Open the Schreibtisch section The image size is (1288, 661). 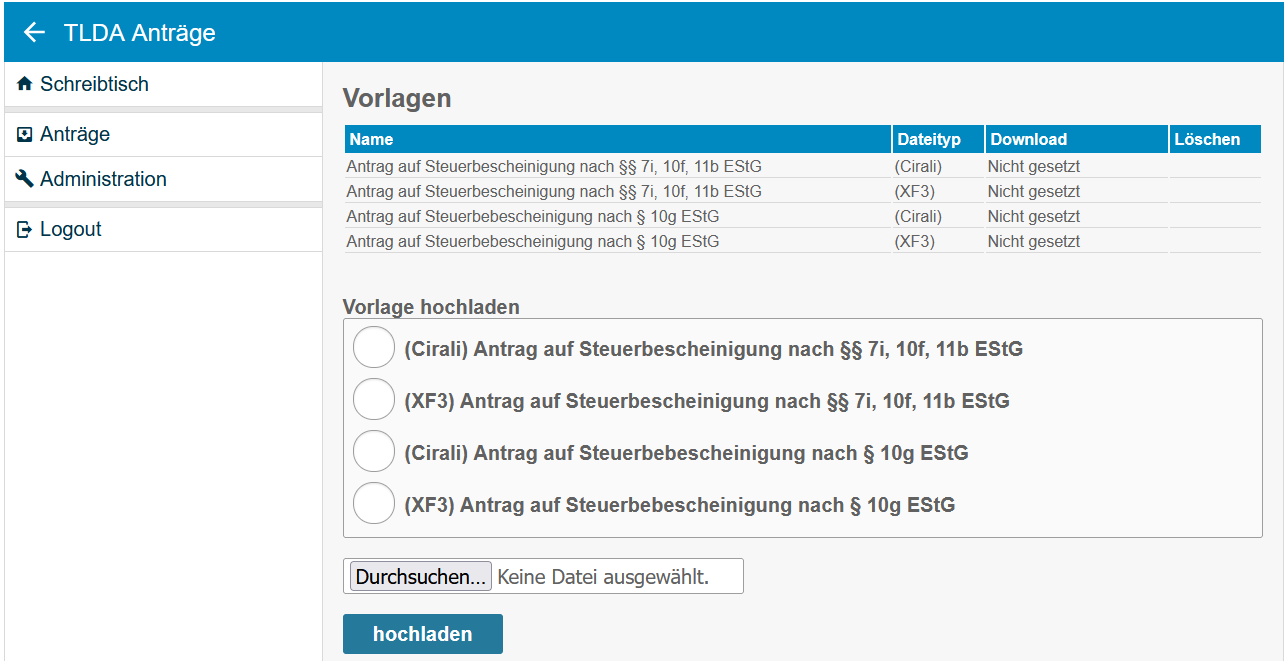click(93, 84)
